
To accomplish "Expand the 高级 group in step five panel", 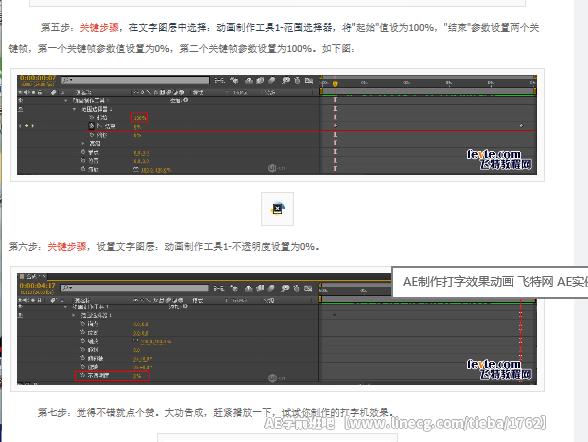I will click(x=83, y=143).
